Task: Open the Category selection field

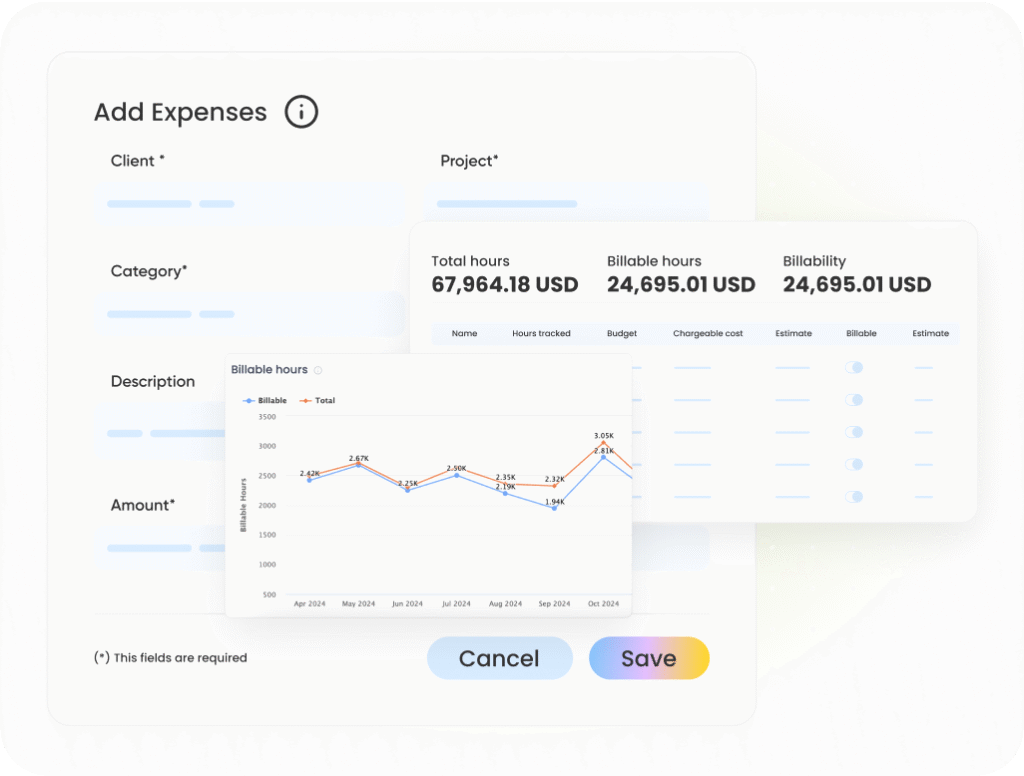Action: tap(250, 314)
